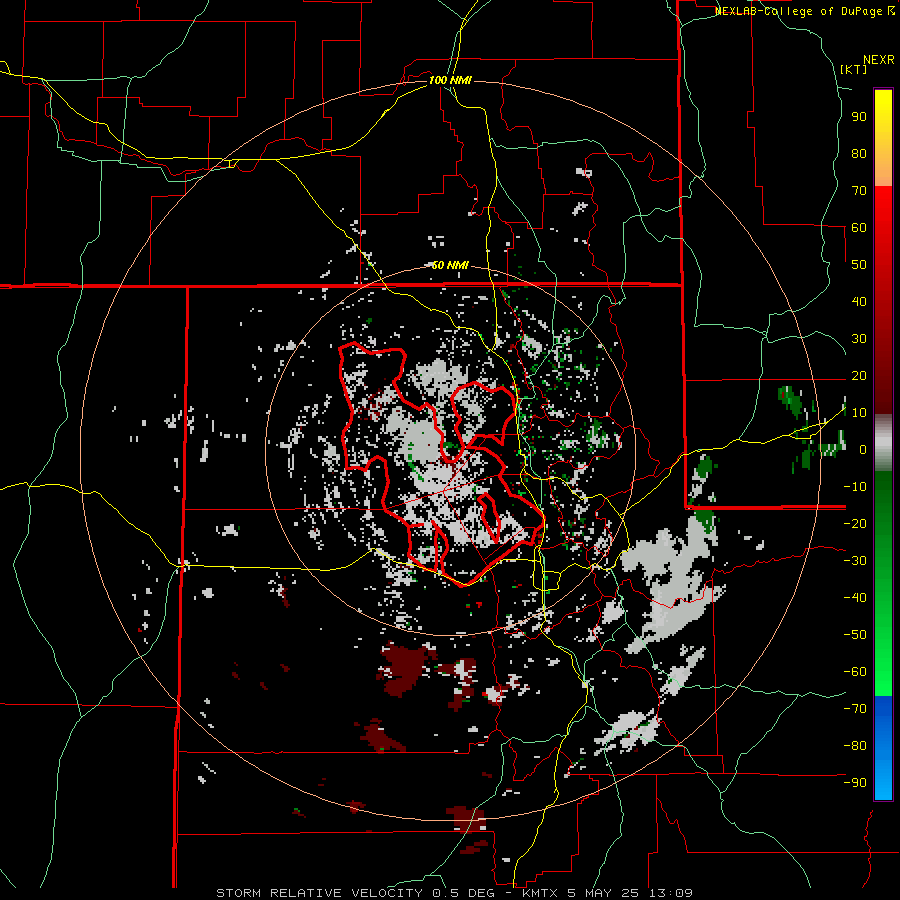Click the 13:09 timestamp in caption
Screen dimensions: 900x900
coord(671,893)
